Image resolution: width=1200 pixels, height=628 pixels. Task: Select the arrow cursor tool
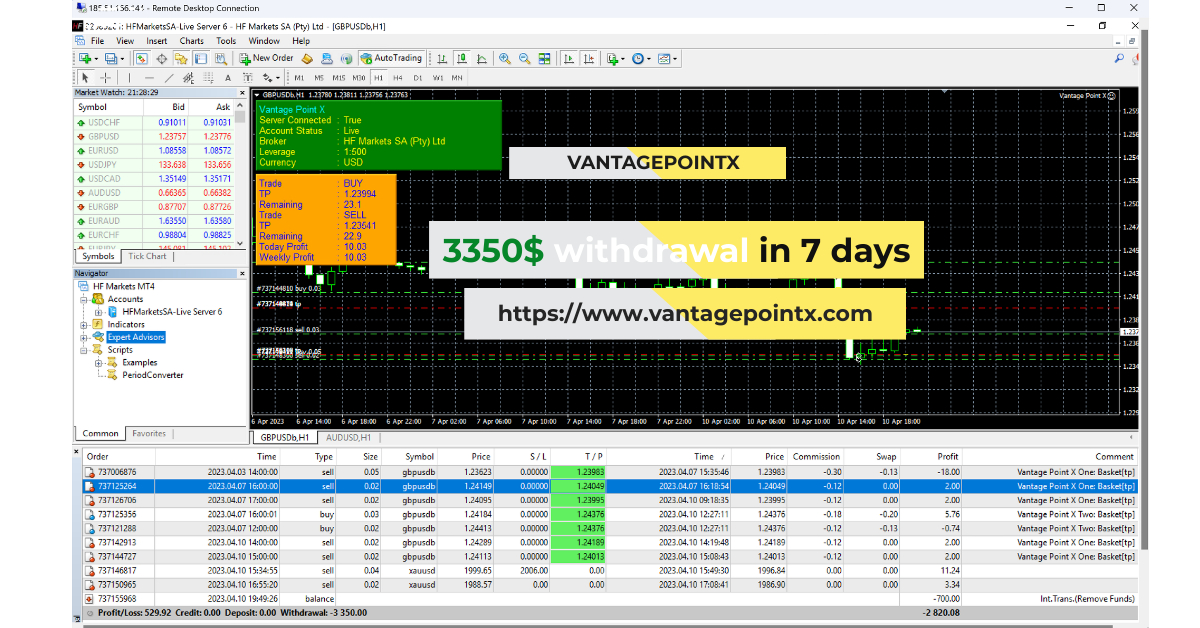[x=85, y=77]
